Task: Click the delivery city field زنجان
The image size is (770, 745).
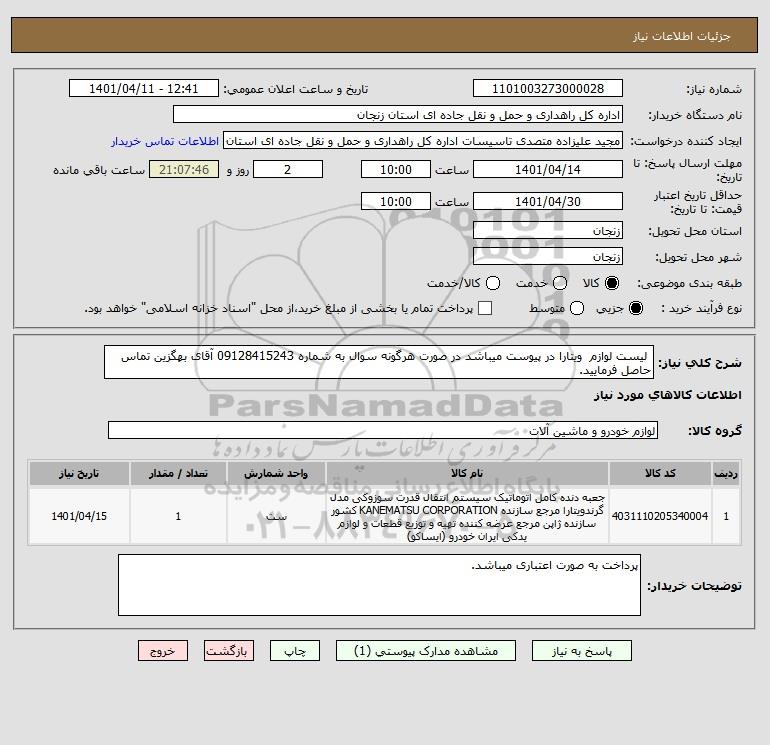Action: (548, 256)
